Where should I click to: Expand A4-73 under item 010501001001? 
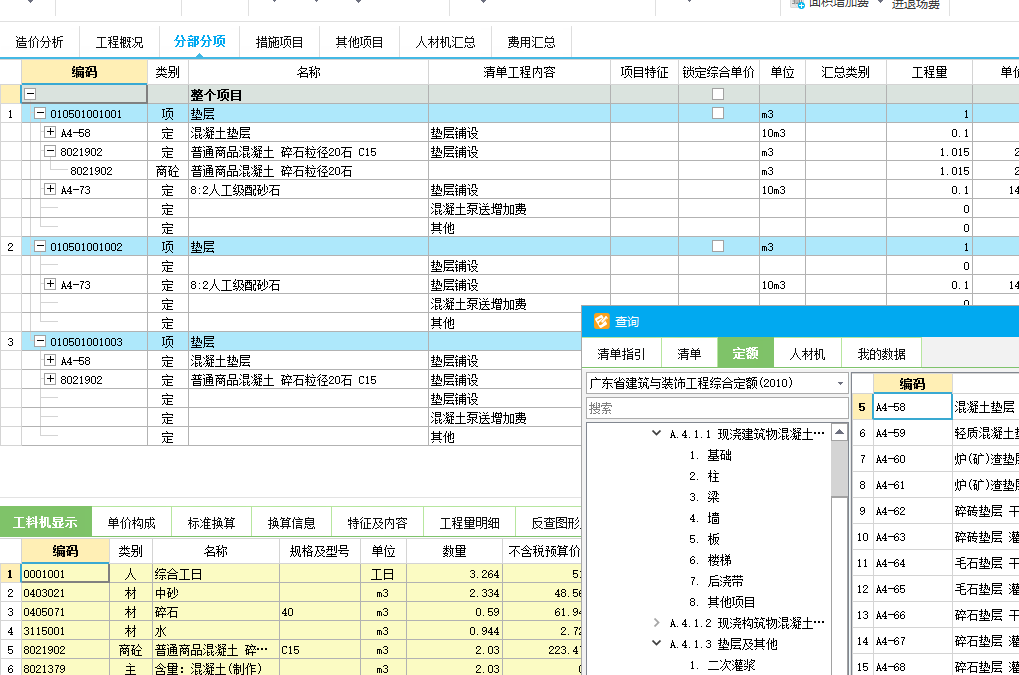click(x=50, y=189)
